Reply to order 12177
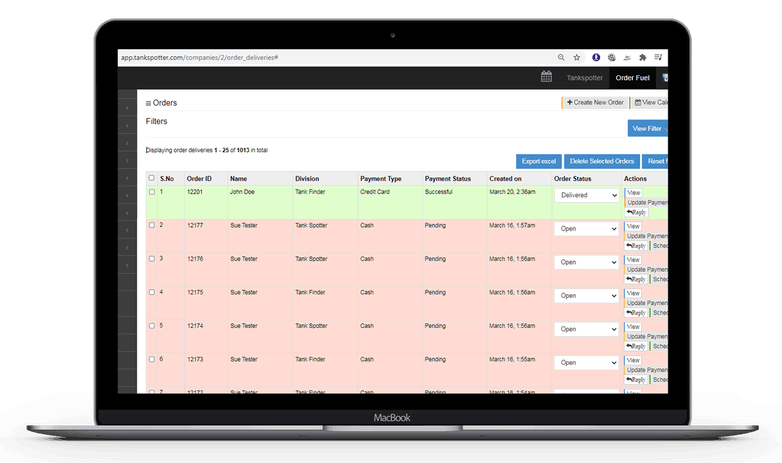Screen dimensions: 782x463 [636, 246]
